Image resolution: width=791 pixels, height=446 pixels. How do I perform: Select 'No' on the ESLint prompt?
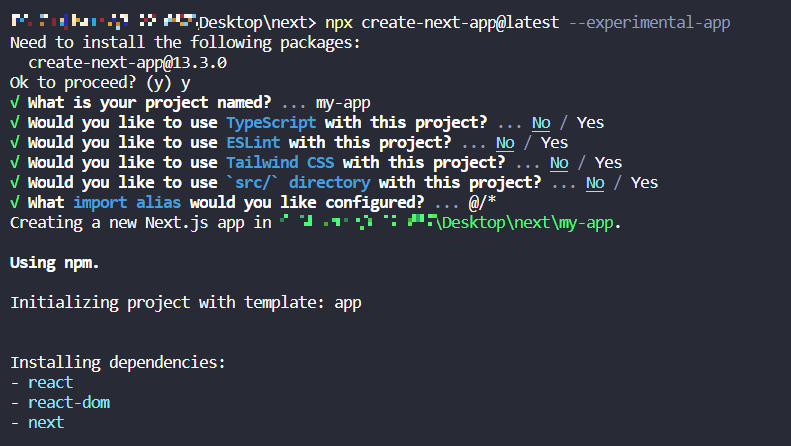505,143
